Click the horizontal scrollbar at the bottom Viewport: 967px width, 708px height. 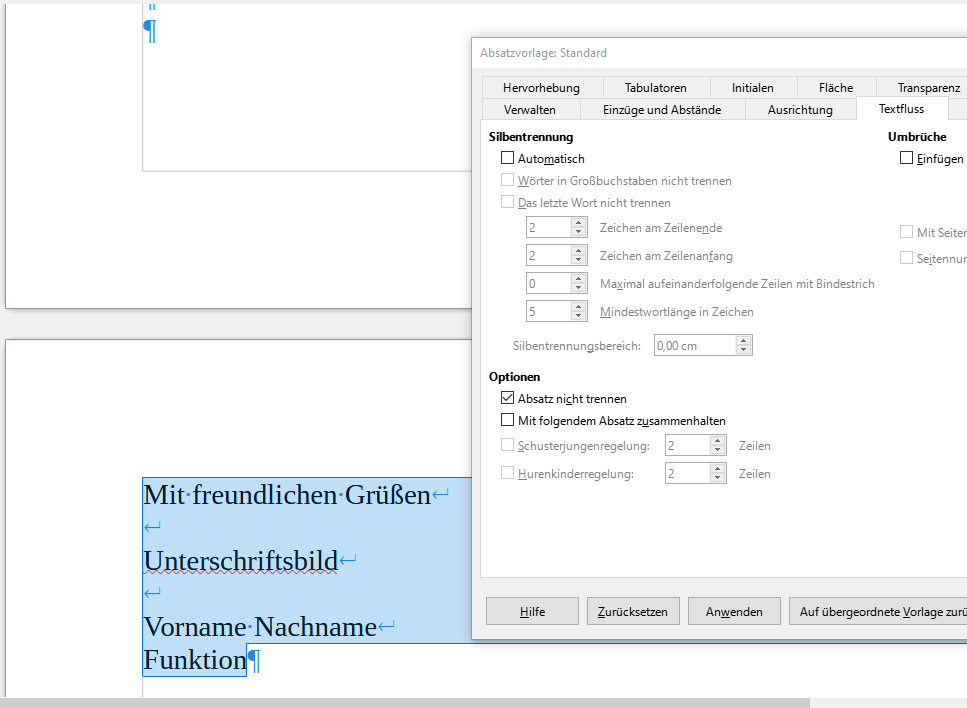click(x=400, y=703)
